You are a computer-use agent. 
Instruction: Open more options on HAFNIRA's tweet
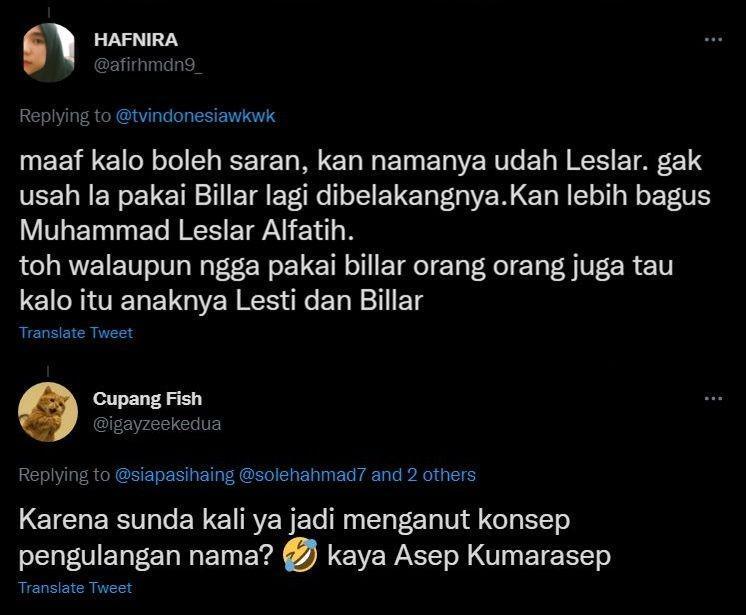coord(713,39)
